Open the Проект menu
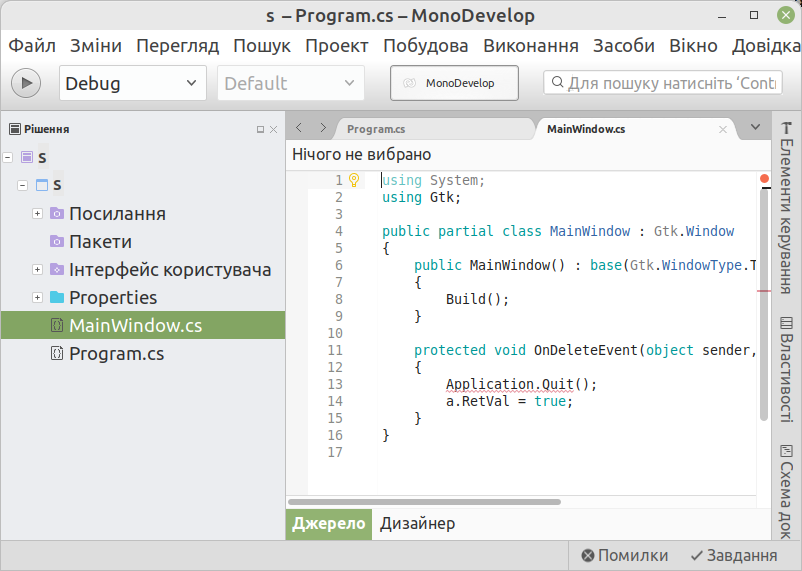The width and height of the screenshot is (802, 571). [337, 46]
